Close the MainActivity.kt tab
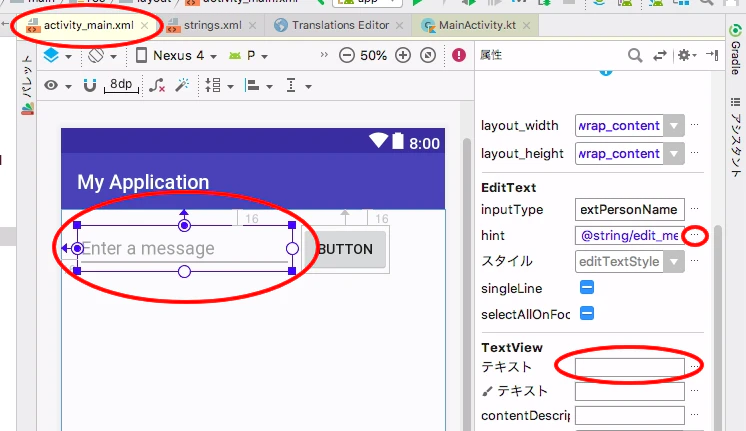Image resolution: width=746 pixels, height=431 pixels. tap(526, 25)
